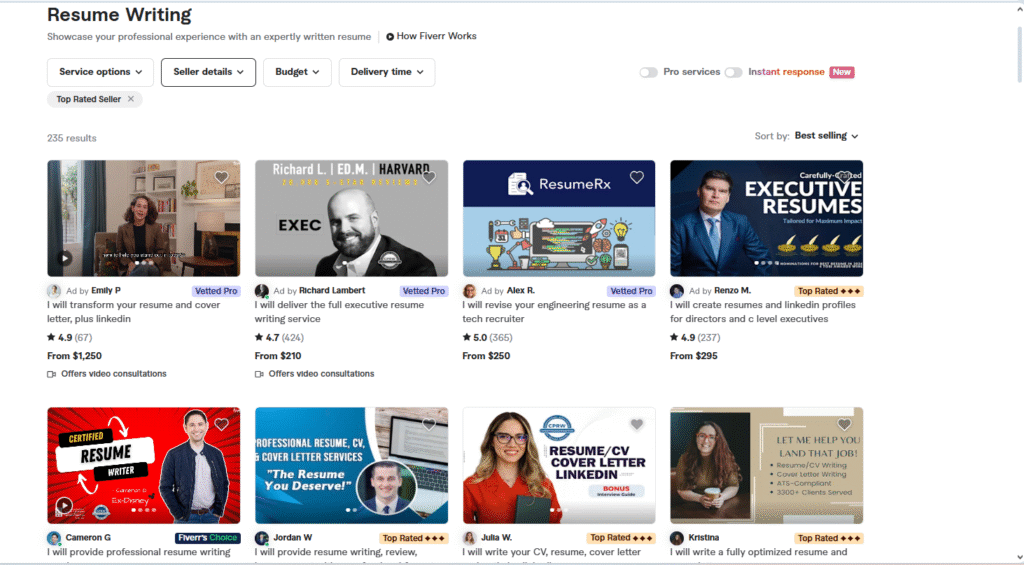Favorite Emily P's gig with heart icon
This screenshot has height=565, width=1024.
coord(221,177)
